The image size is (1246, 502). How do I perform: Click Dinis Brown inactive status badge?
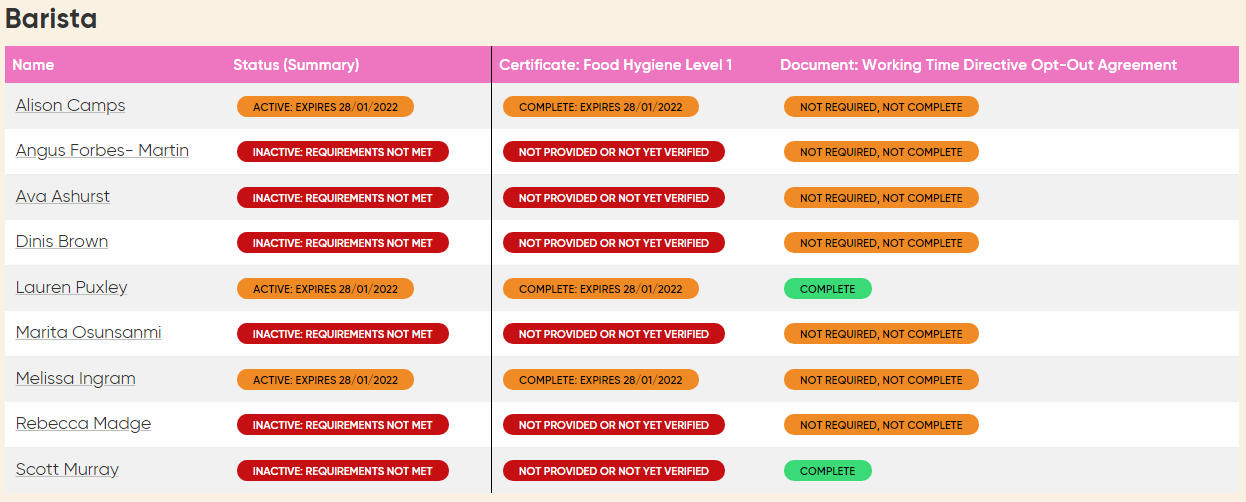pyautogui.click(x=343, y=243)
